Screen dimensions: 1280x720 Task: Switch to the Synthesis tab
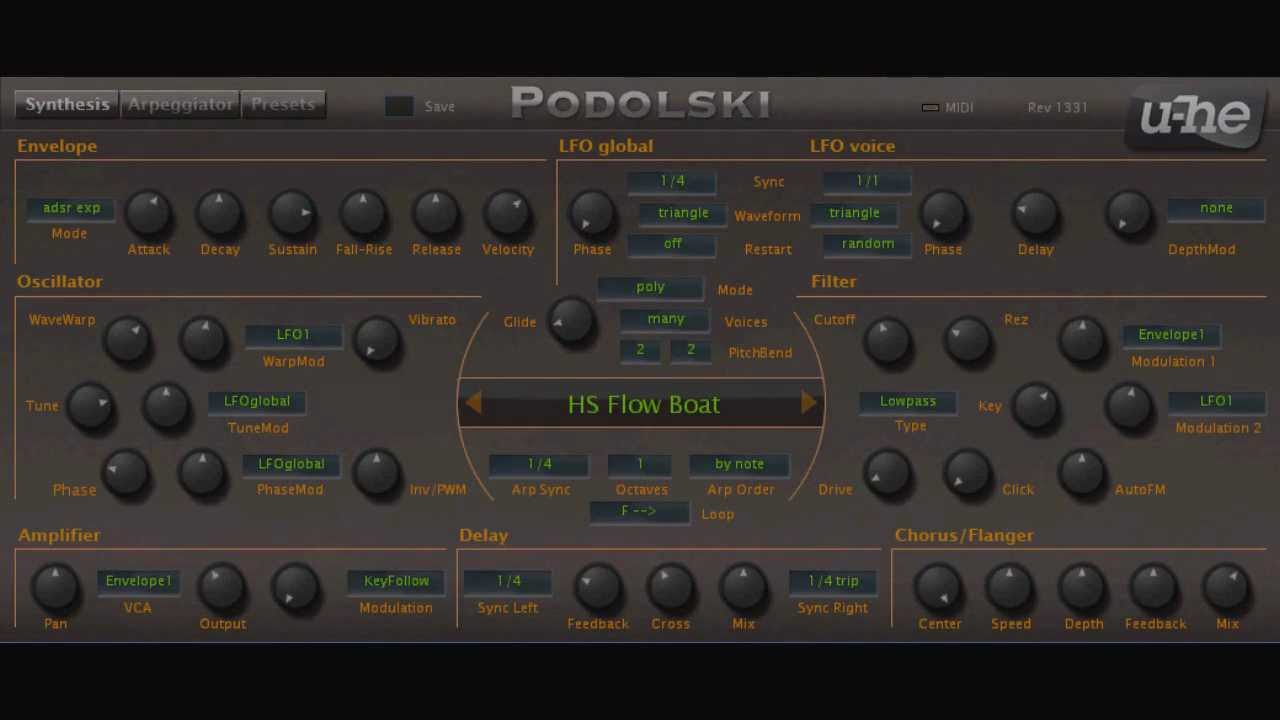coord(67,105)
